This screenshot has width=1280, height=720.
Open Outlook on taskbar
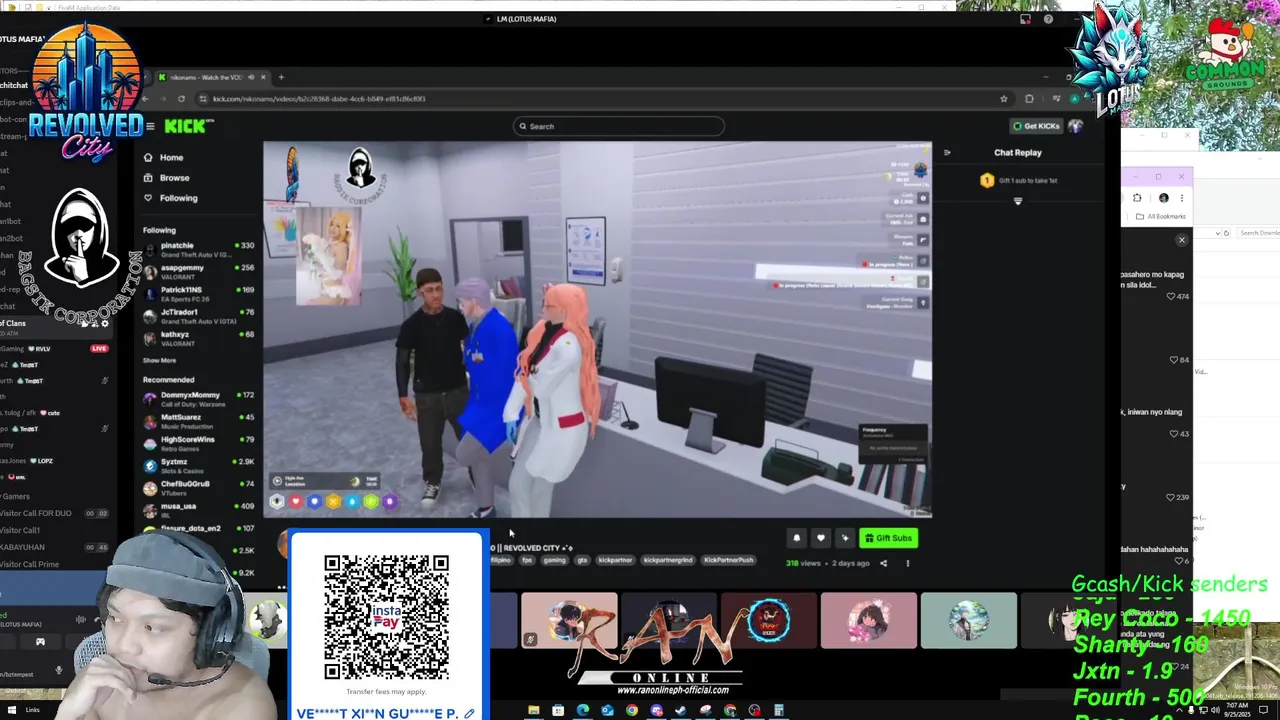click(607, 711)
